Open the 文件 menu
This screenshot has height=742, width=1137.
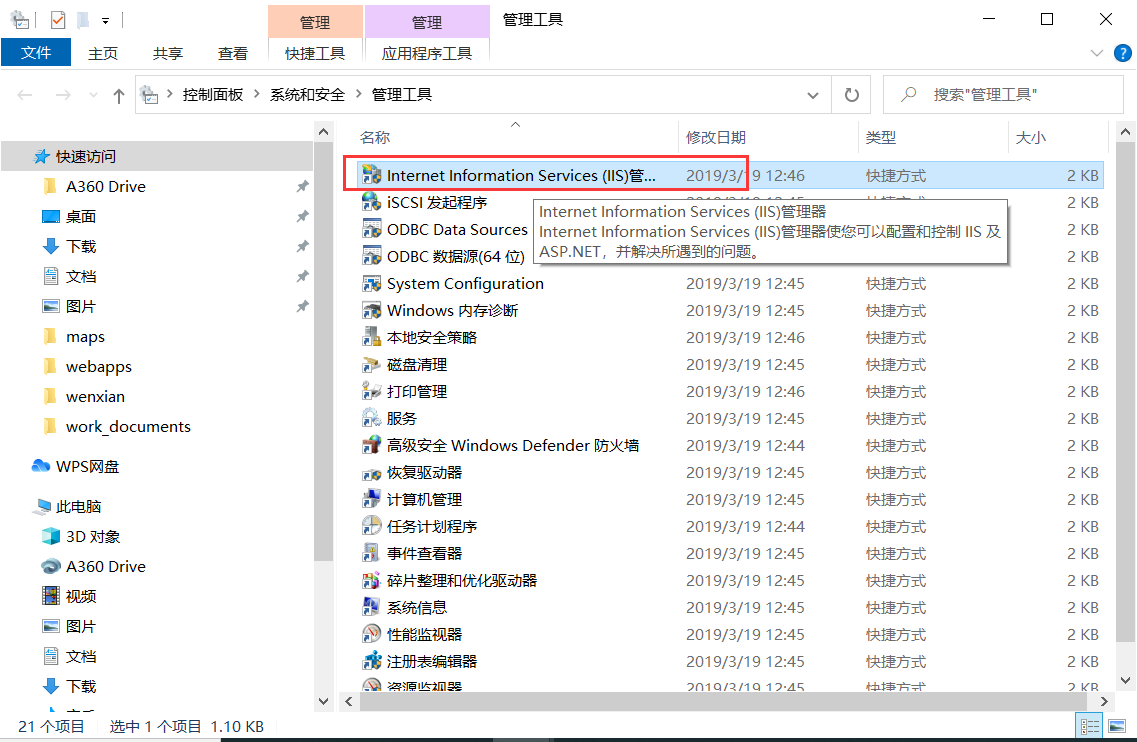(x=36, y=53)
